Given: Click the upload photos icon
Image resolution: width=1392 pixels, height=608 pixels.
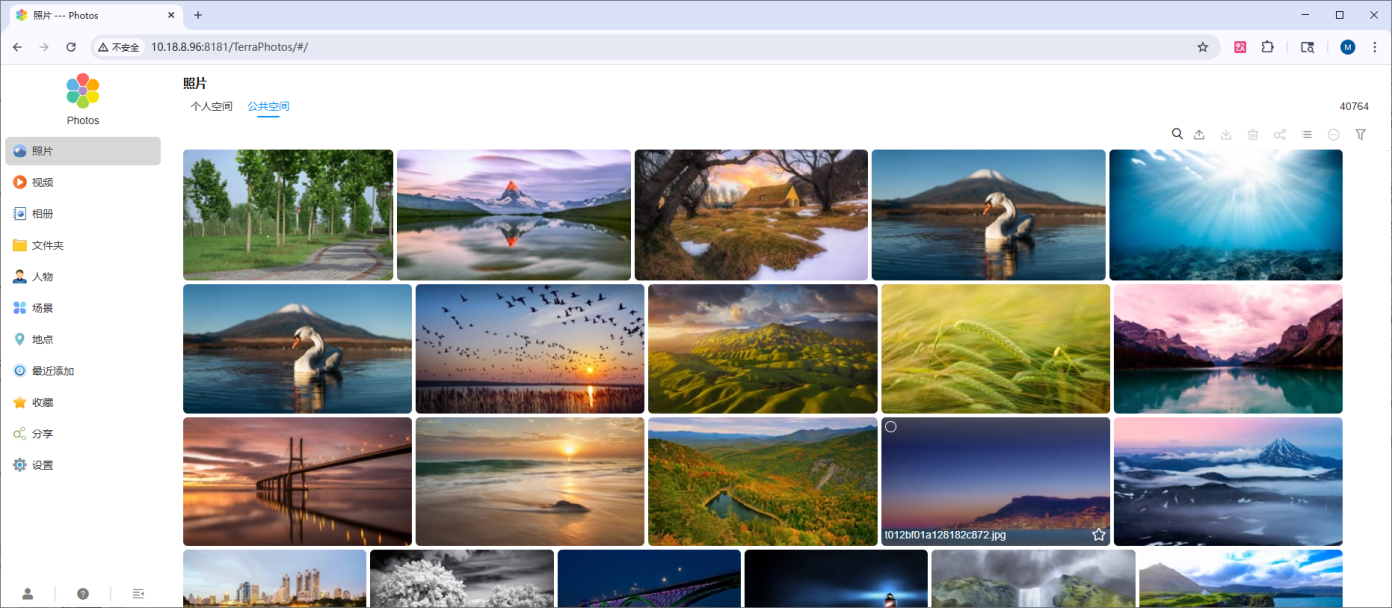Looking at the screenshot, I should 1199,134.
